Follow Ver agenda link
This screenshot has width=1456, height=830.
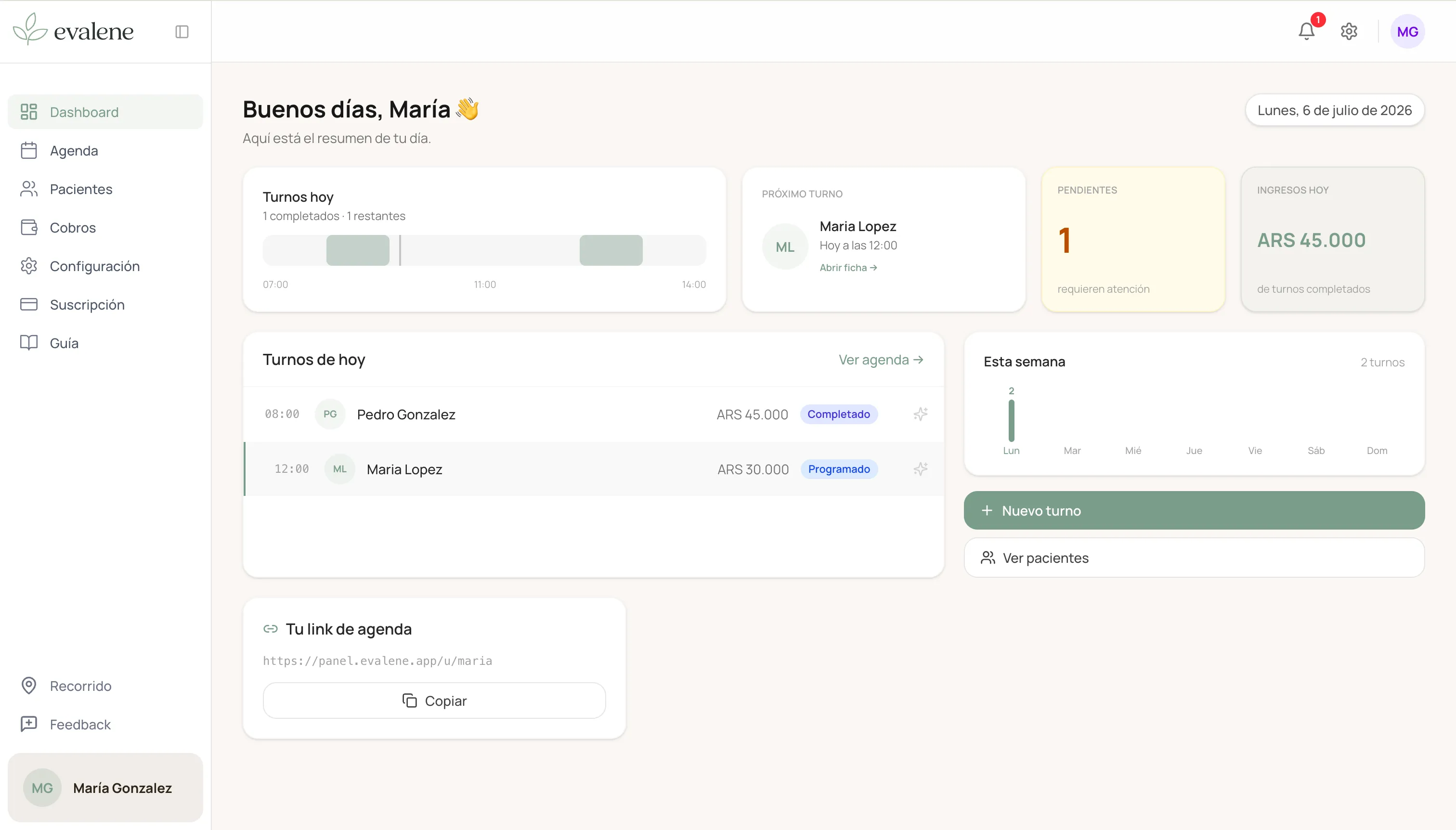(881, 360)
